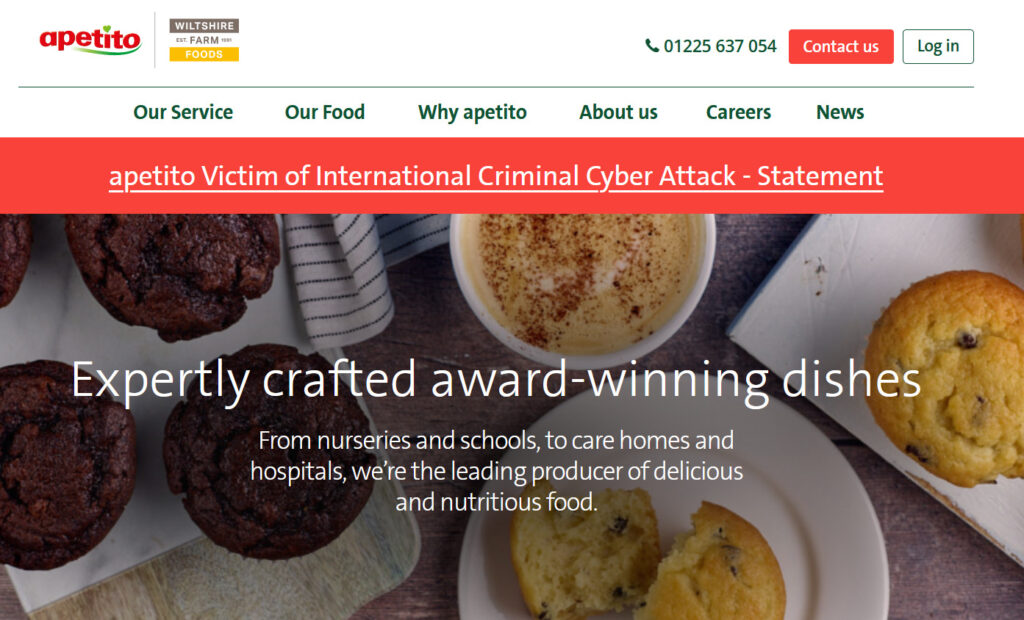
Task: Open the Contact us button
Action: tap(840, 46)
